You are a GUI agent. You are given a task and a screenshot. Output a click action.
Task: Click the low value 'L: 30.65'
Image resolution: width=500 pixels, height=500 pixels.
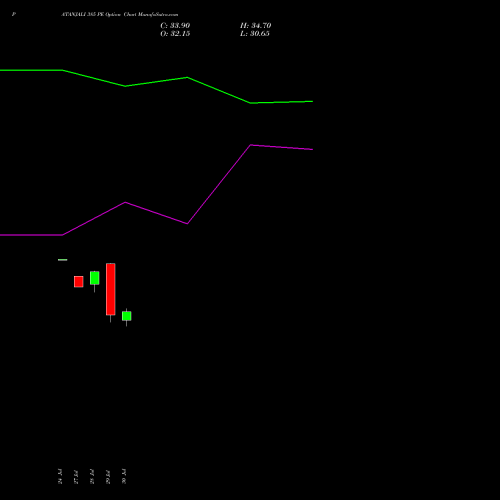click(x=255, y=34)
